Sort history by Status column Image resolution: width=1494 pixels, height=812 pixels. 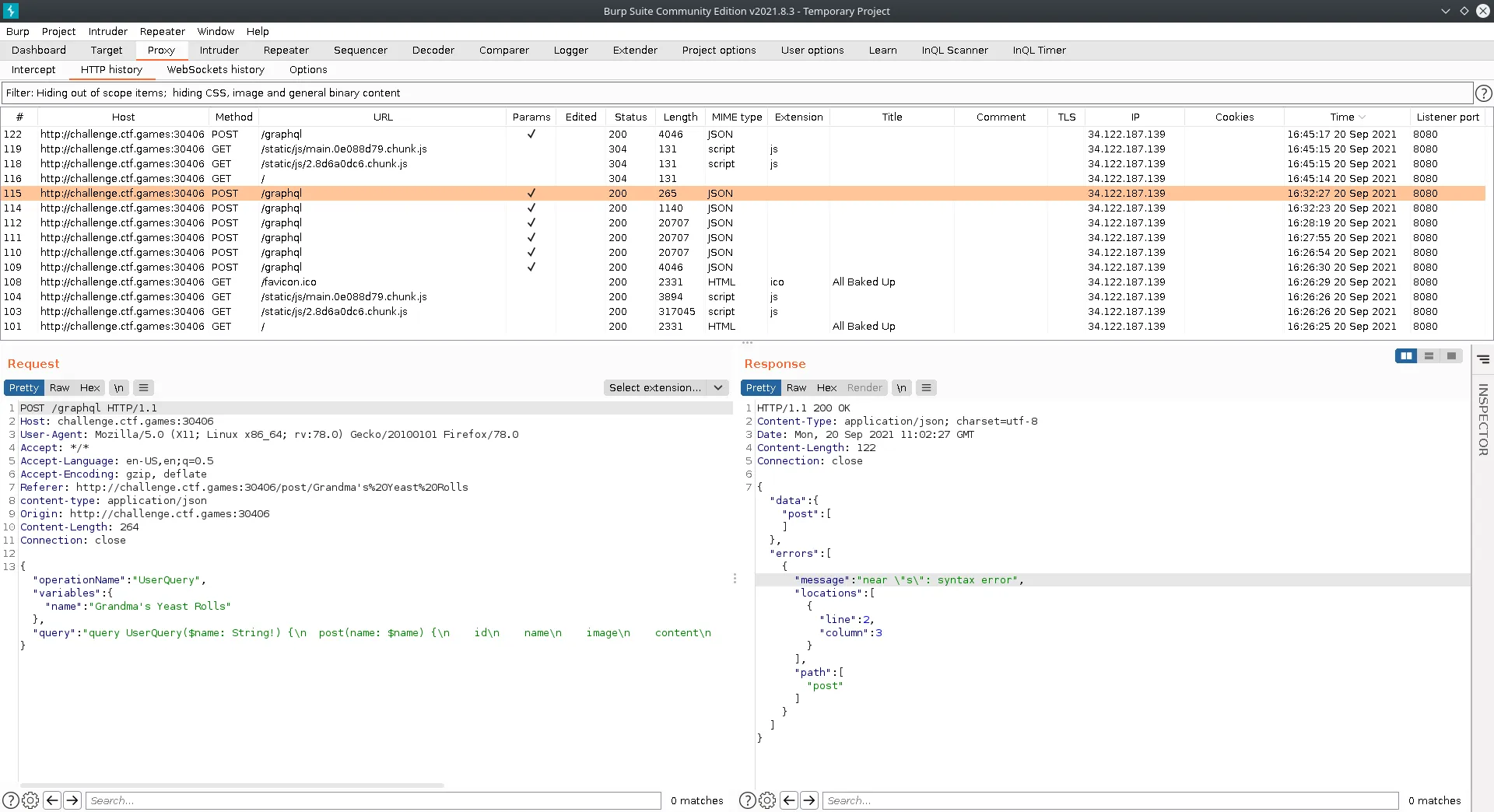click(630, 117)
